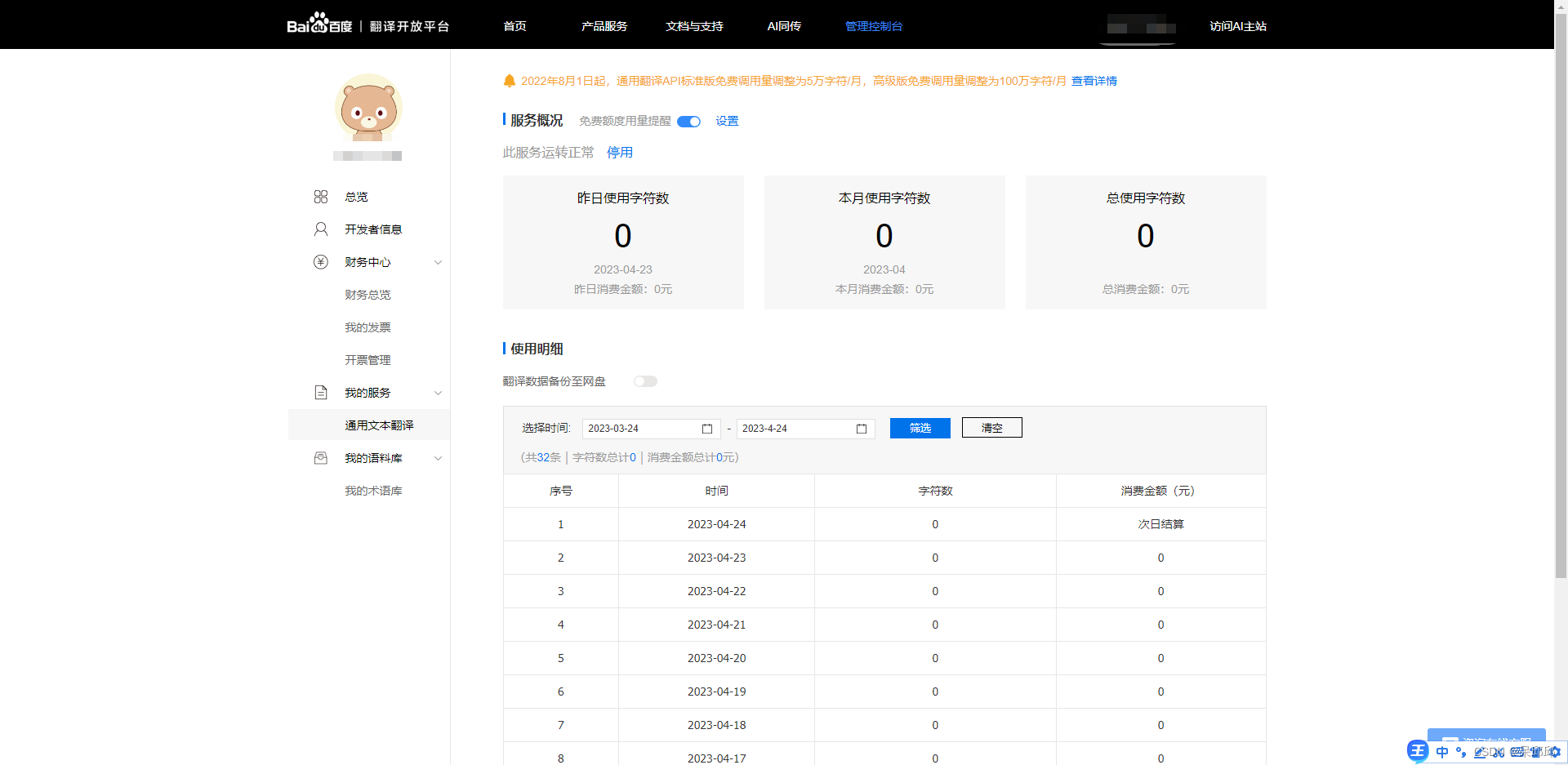Click table cell 2023-04-22
This screenshot has width=1568, height=765.
coord(716,591)
